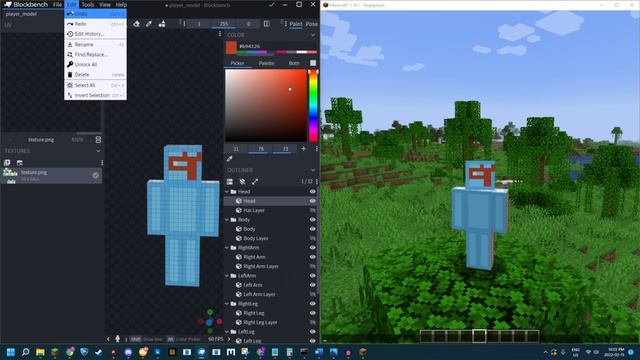The image size is (640, 360).
Task: Open File Explorer from the taskbar
Action: (40, 352)
